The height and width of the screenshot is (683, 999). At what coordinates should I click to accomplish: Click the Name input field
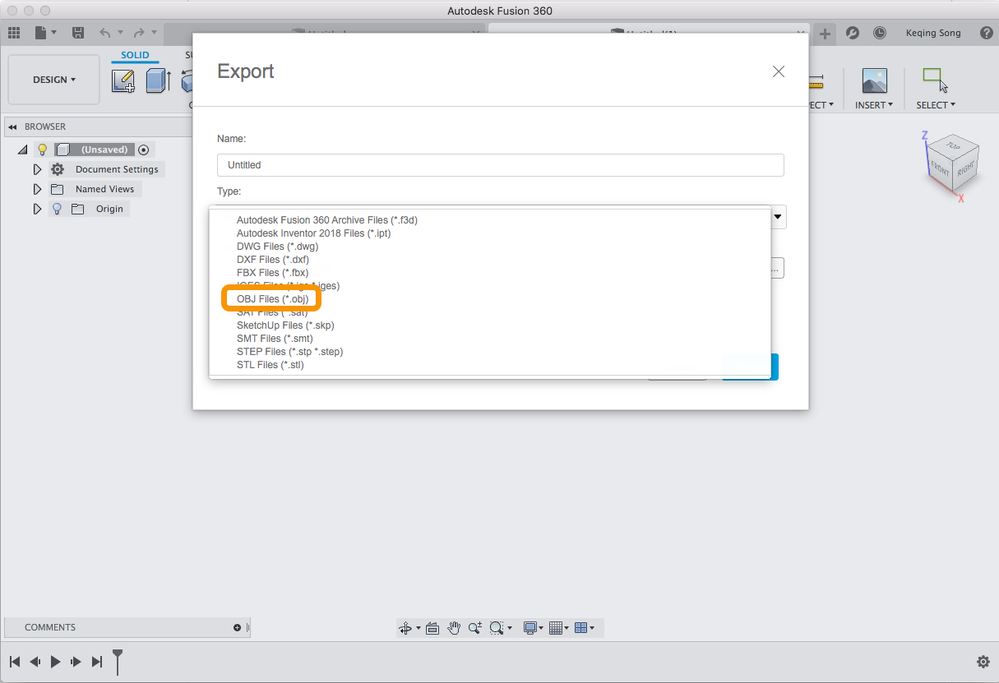[500, 165]
